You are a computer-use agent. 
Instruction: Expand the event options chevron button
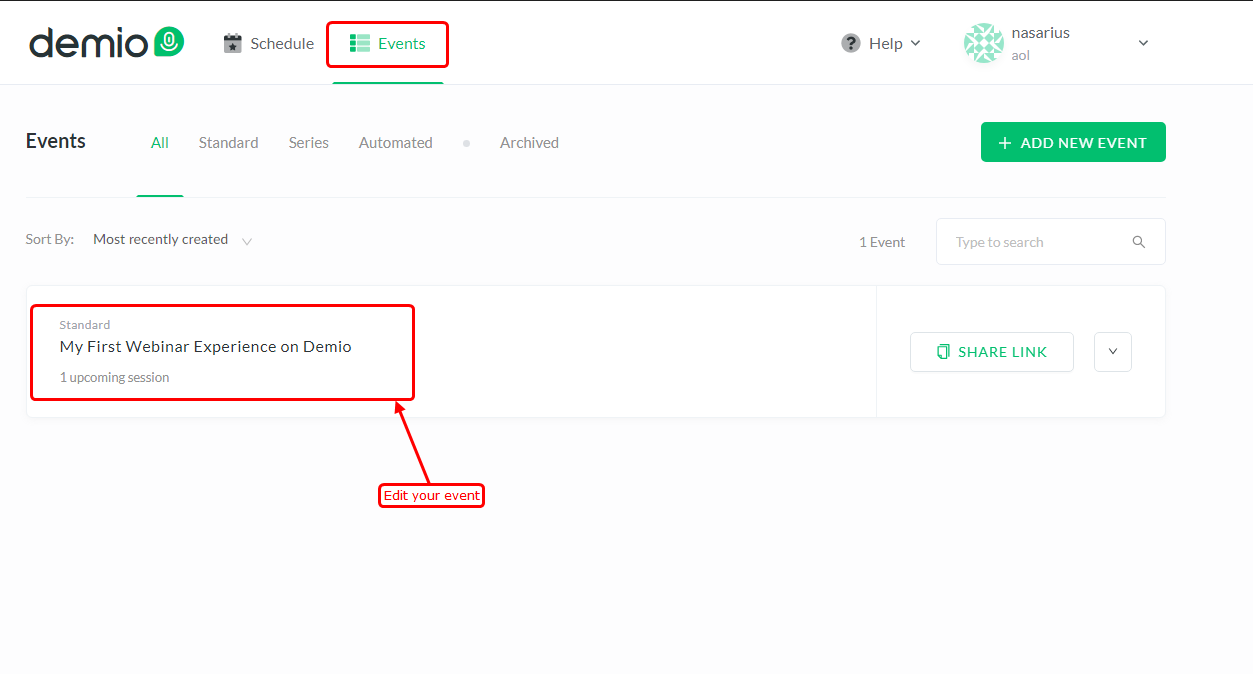coord(1112,352)
